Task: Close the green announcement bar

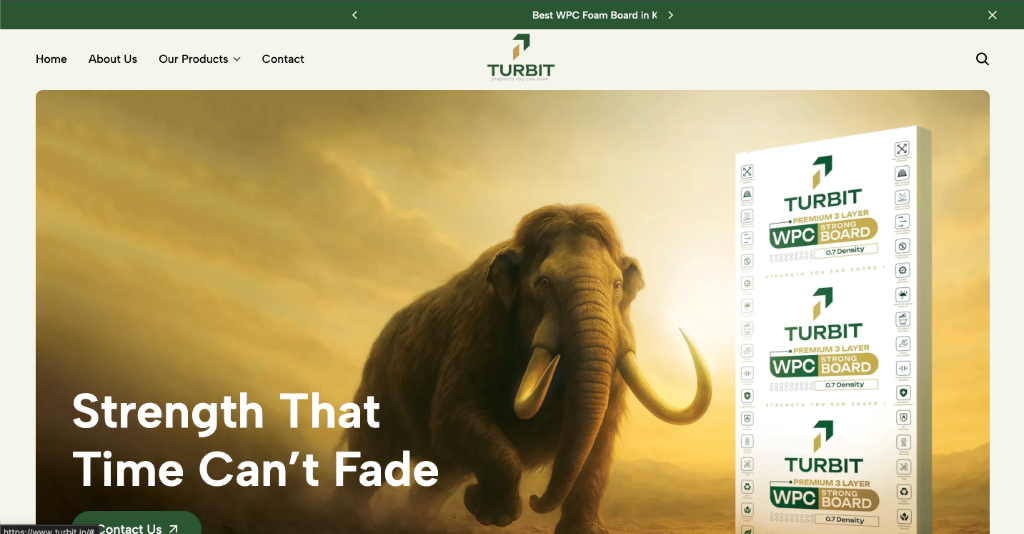Action: pos(992,15)
